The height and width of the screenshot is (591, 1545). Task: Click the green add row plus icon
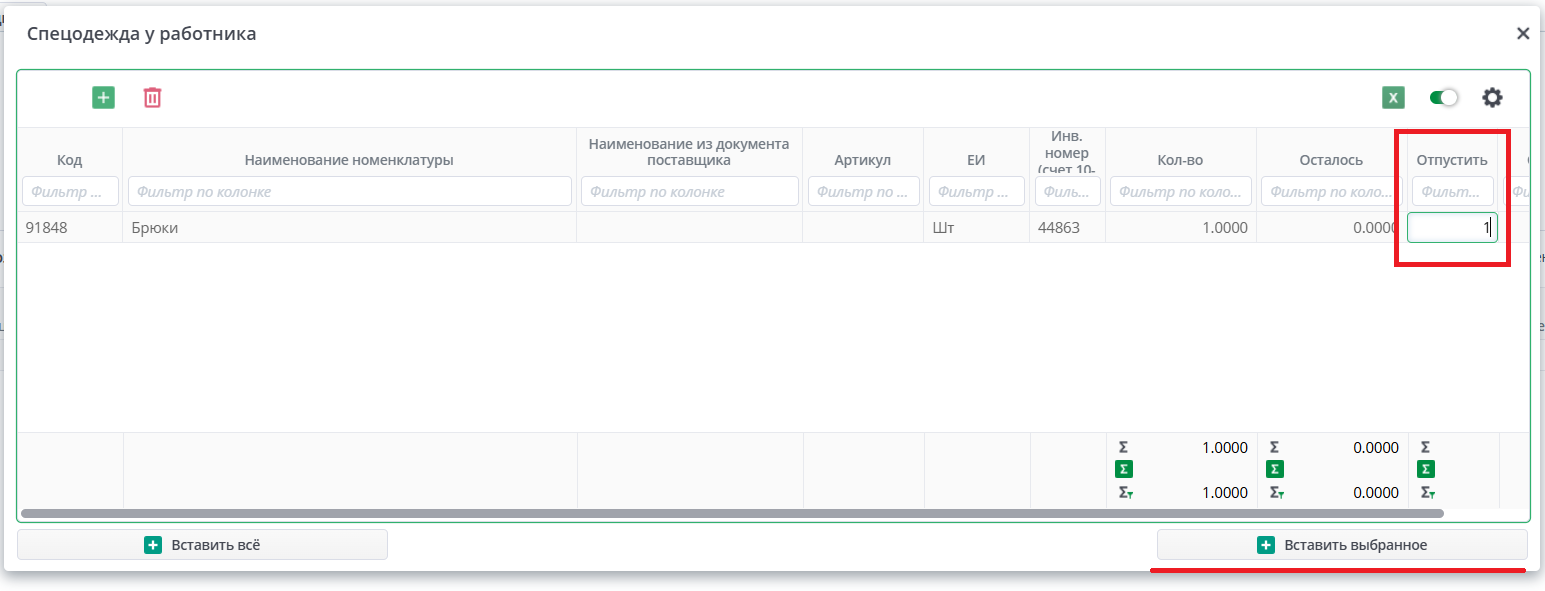click(103, 97)
